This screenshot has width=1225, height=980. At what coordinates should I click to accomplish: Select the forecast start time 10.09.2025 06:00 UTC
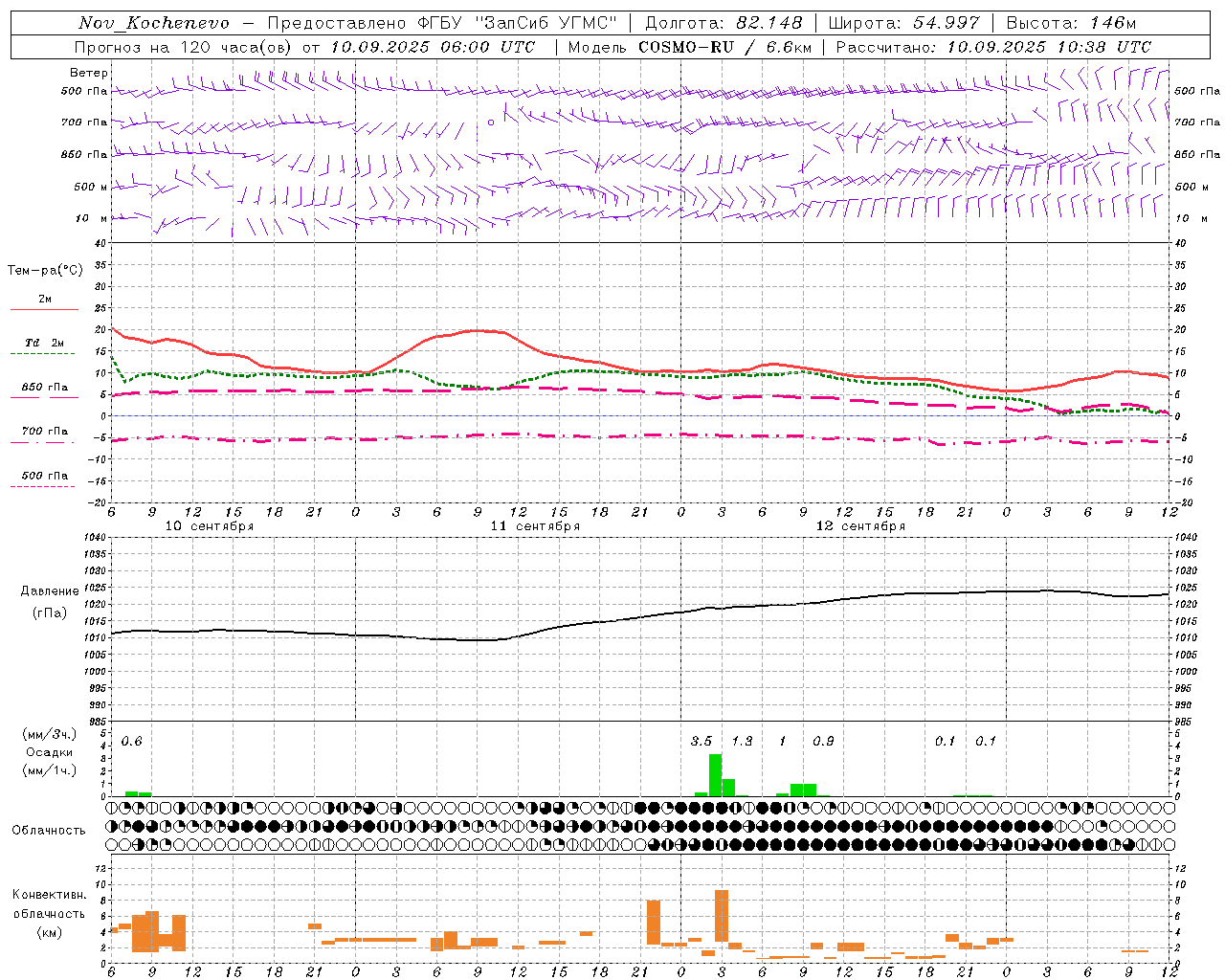433,47
